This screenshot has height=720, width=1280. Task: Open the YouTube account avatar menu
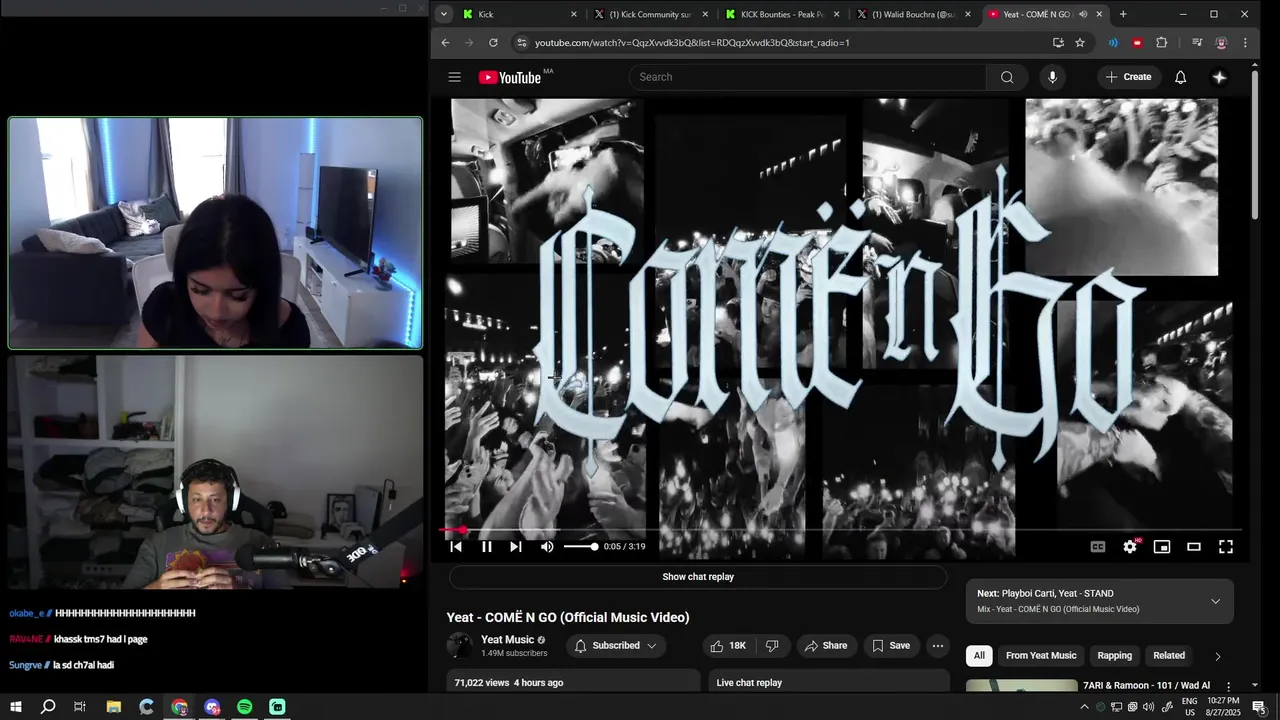(1219, 77)
